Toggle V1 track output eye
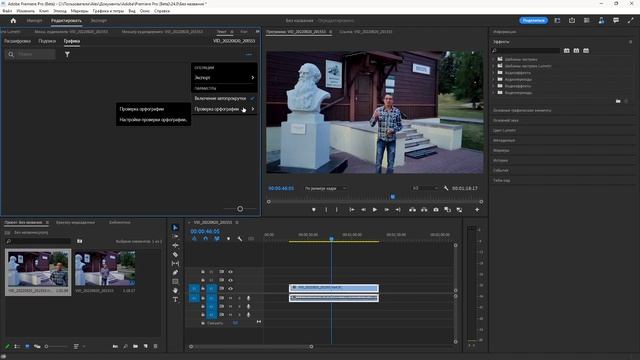The height and width of the screenshot is (360, 640). pyautogui.click(x=231, y=288)
